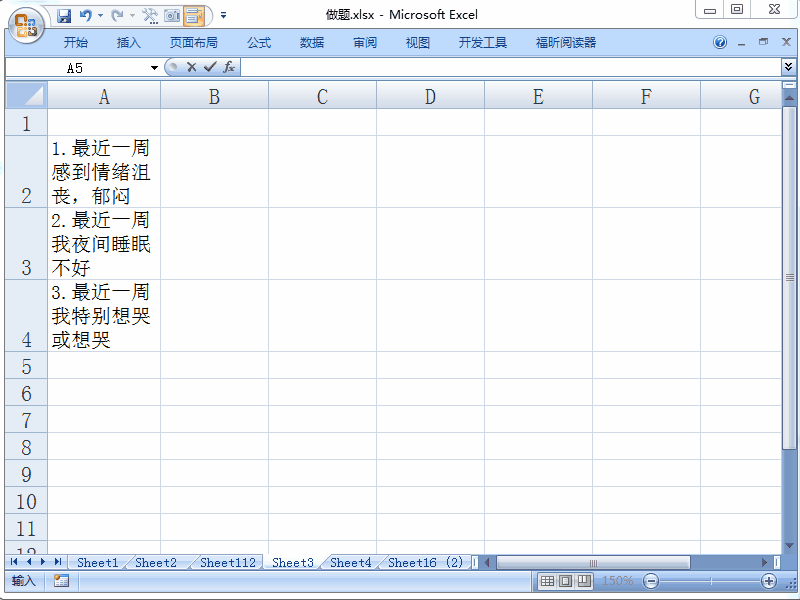The image size is (800, 600).
Task: Select the cell with 3.最近一周我特别想哭或想哭
Action: (x=104, y=316)
